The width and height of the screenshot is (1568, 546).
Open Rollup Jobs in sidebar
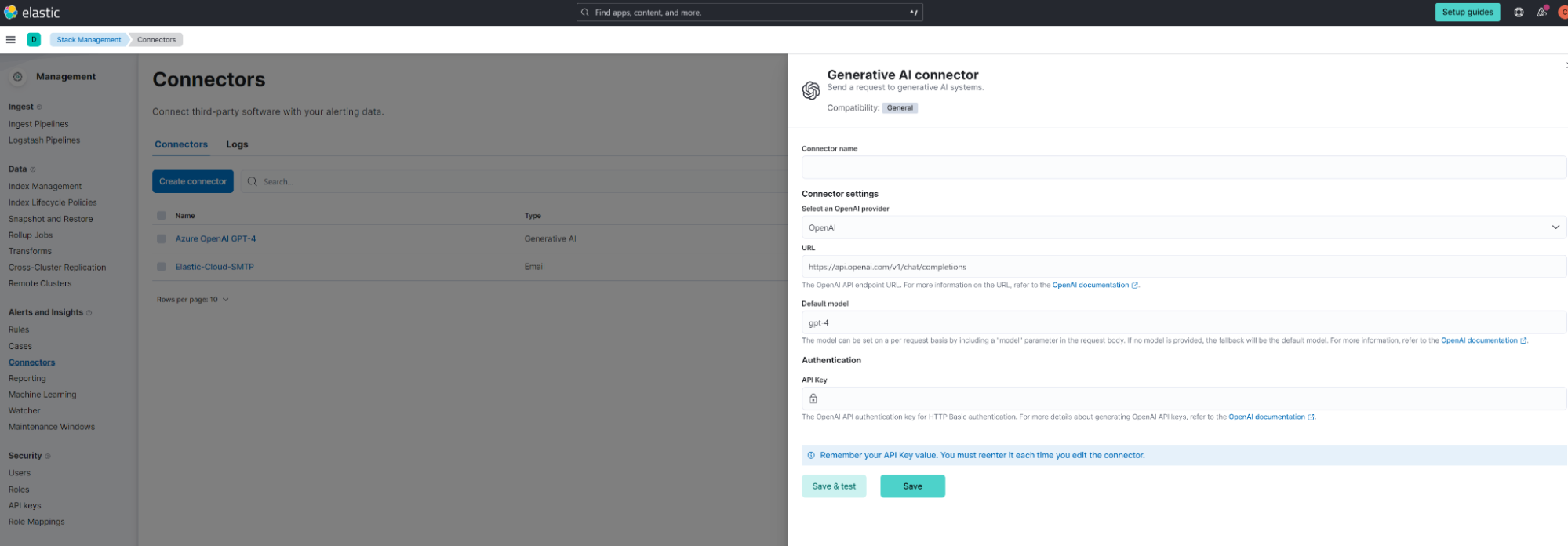click(31, 235)
